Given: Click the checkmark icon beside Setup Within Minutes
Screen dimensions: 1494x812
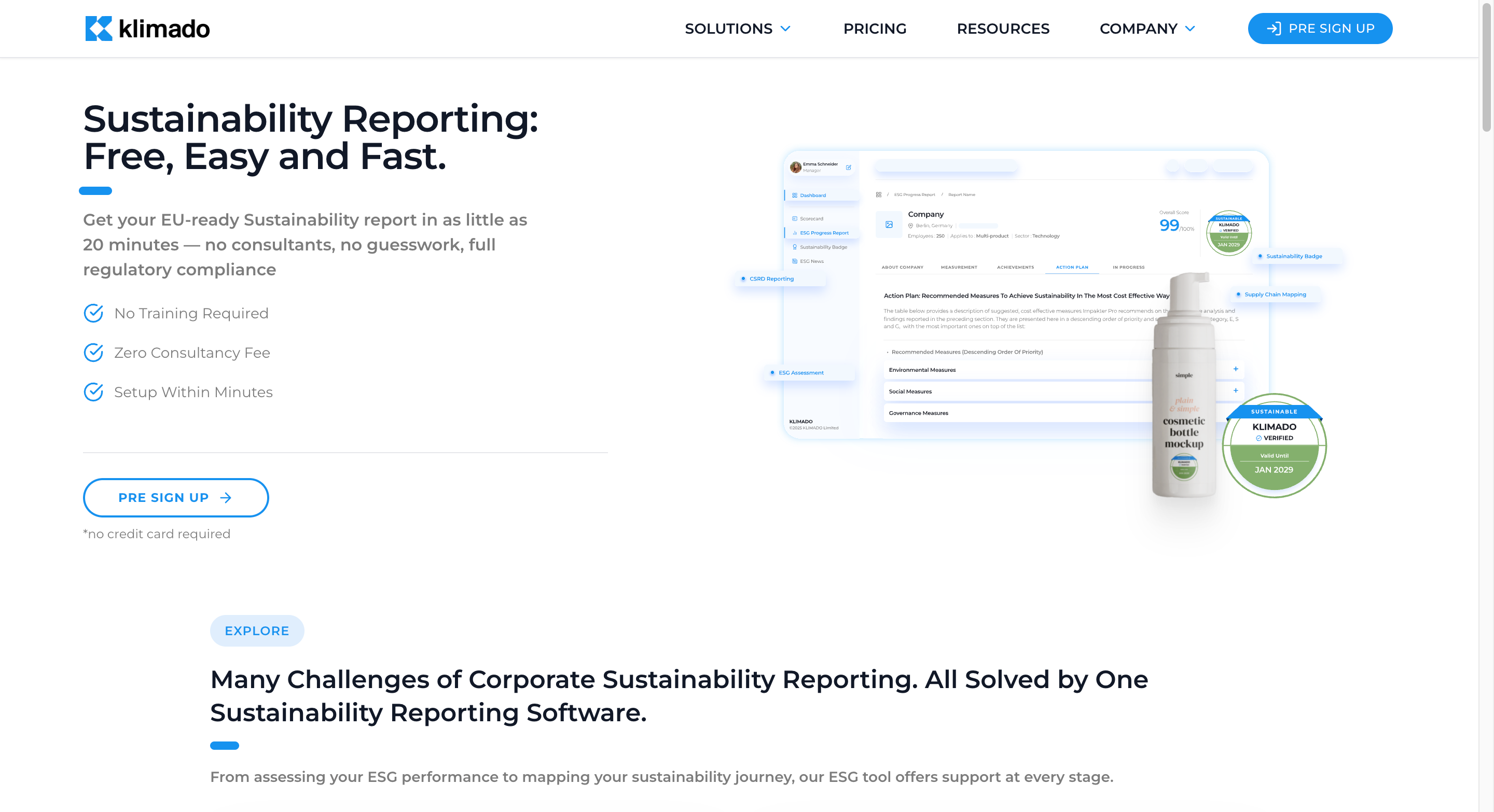Looking at the screenshot, I should coord(93,392).
